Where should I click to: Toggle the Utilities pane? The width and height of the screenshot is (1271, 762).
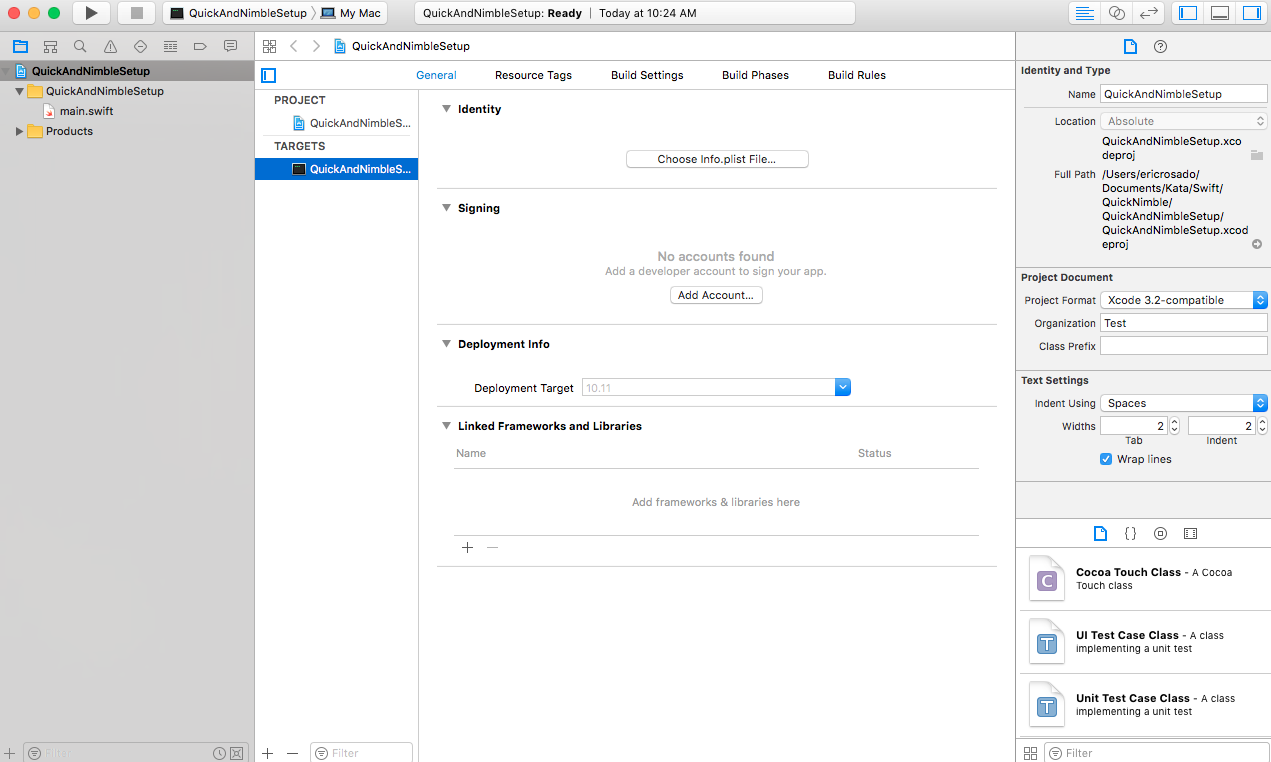point(1251,13)
